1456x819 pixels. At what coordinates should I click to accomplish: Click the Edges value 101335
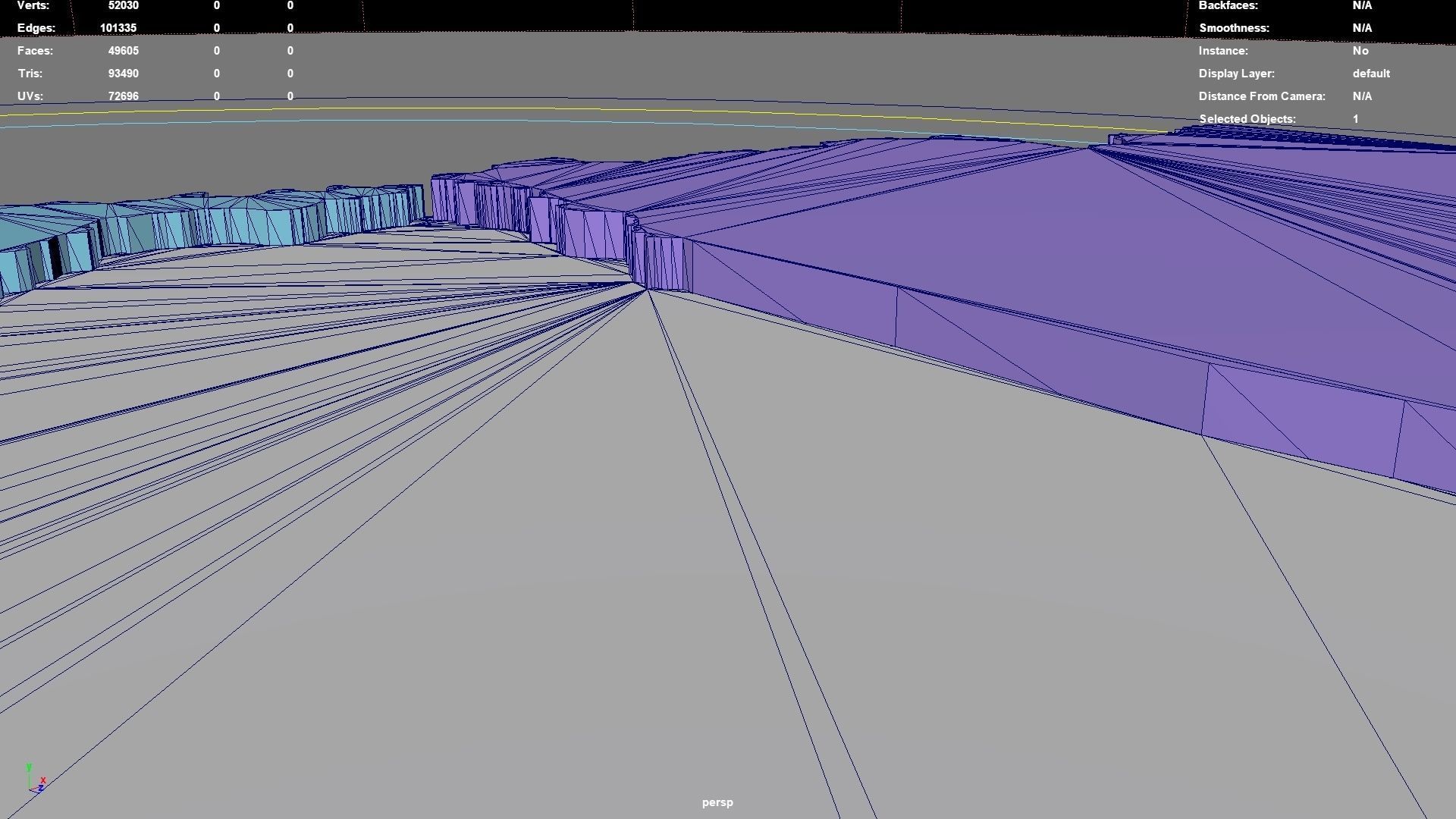coord(118,28)
